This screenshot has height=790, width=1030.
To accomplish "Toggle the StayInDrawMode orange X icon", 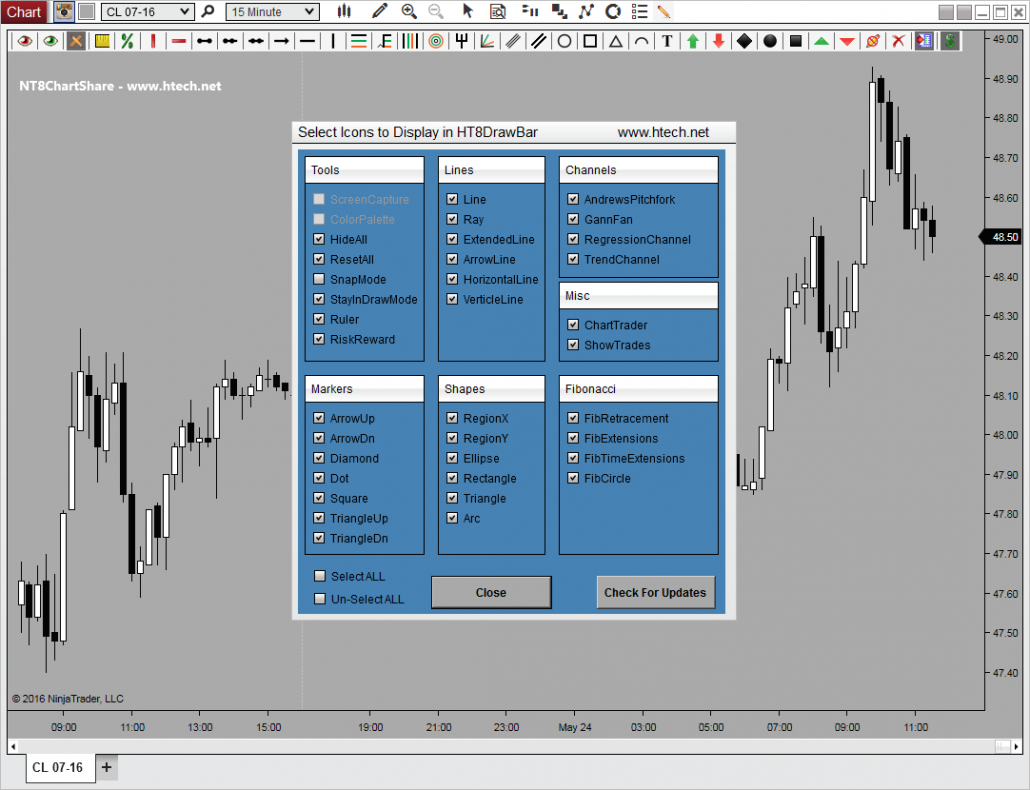I will (76, 41).
